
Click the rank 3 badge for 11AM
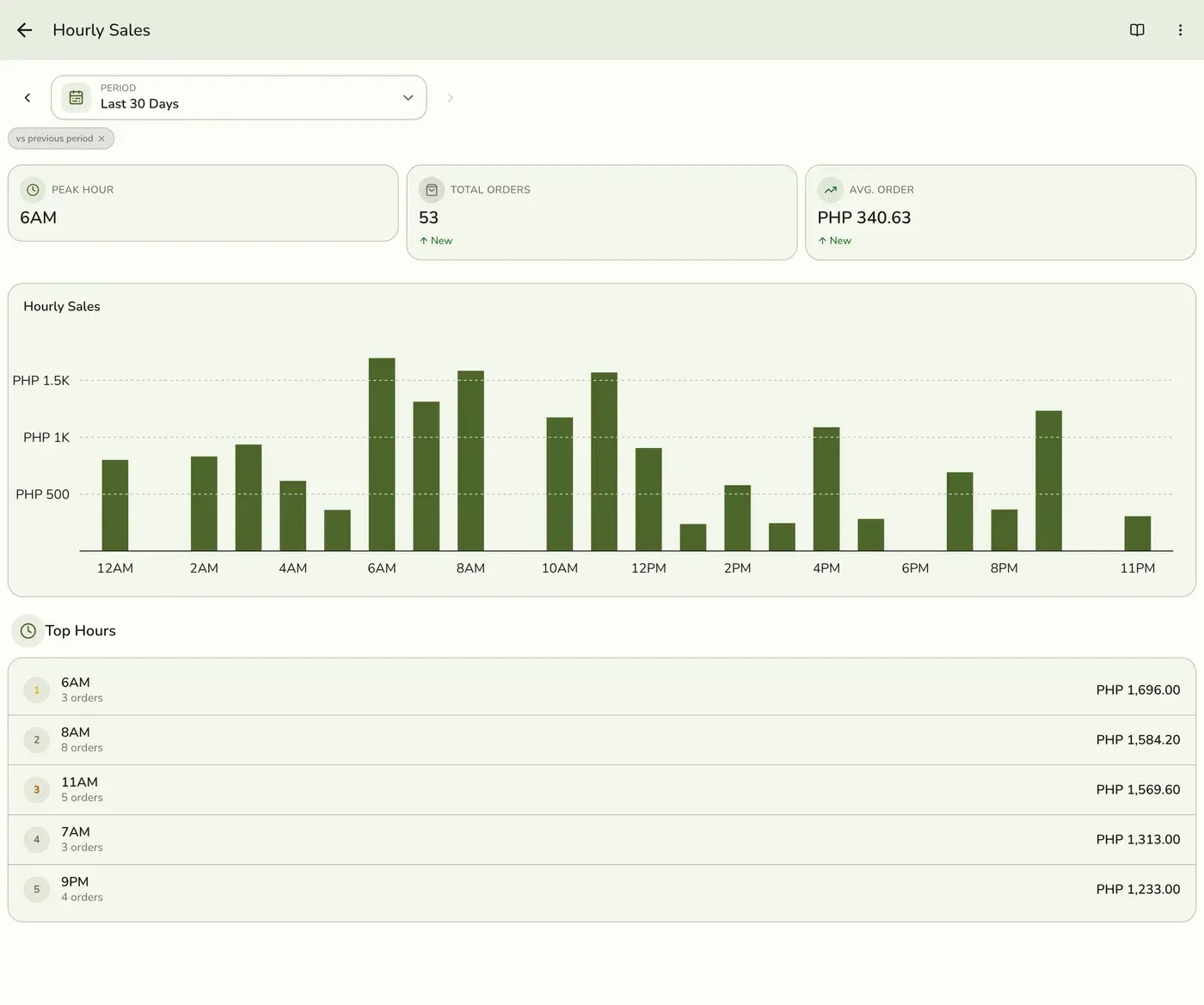point(36,790)
